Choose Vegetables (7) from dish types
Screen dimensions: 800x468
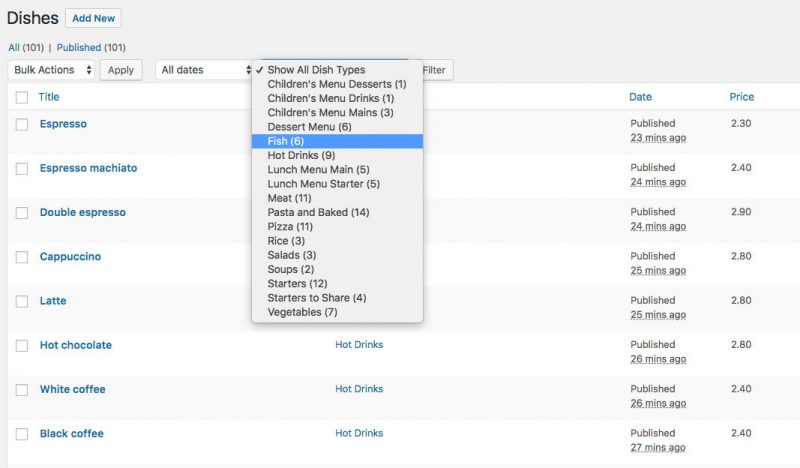[x=337, y=312]
